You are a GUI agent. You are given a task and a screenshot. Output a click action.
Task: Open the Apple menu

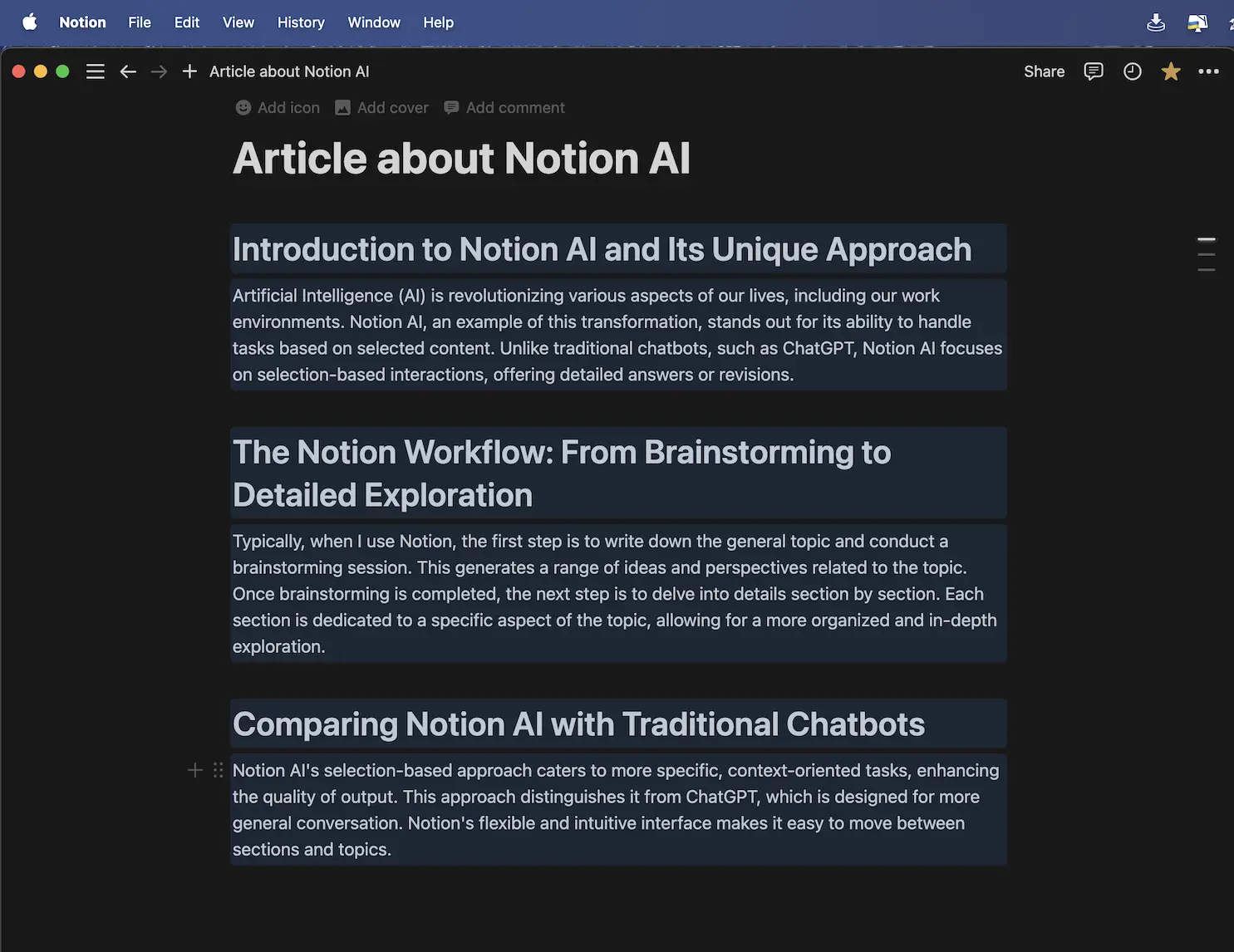pyautogui.click(x=30, y=22)
